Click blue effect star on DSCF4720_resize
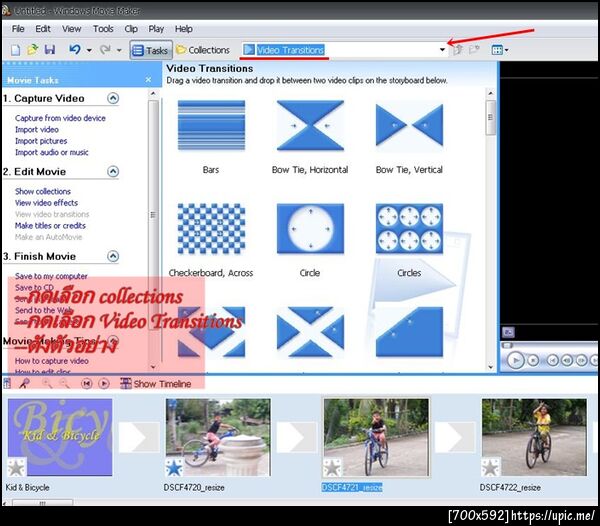 coord(174,467)
